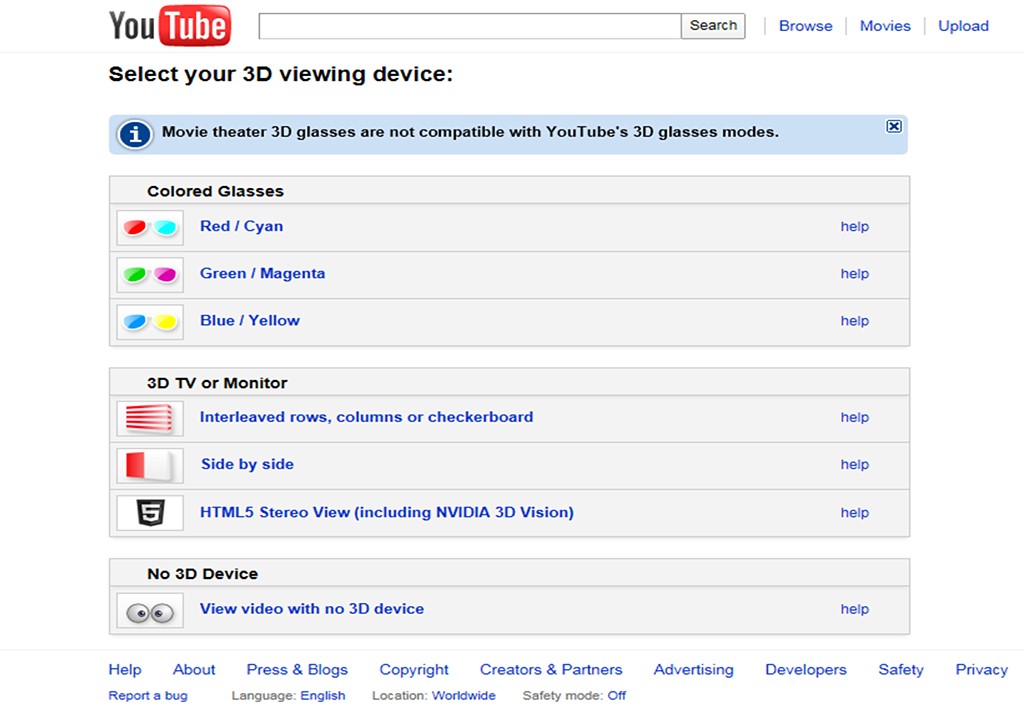Image resolution: width=1024 pixels, height=721 pixels.
Task: Toggle the Safety mode Off setting
Action: point(616,696)
